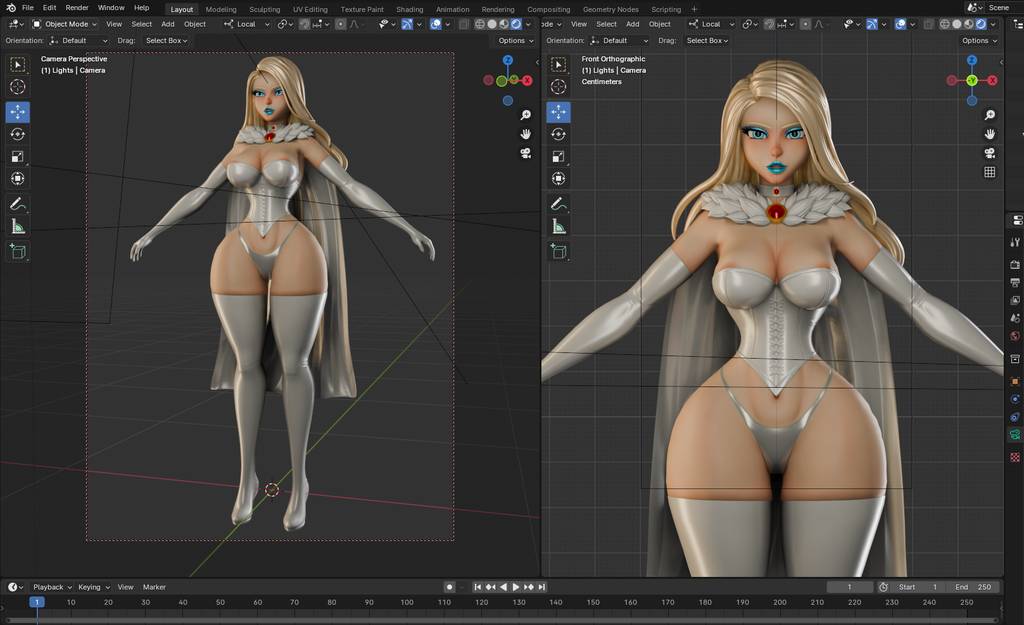Enable auto keying record button in the timeline
The width and height of the screenshot is (1024, 625).
450,587
